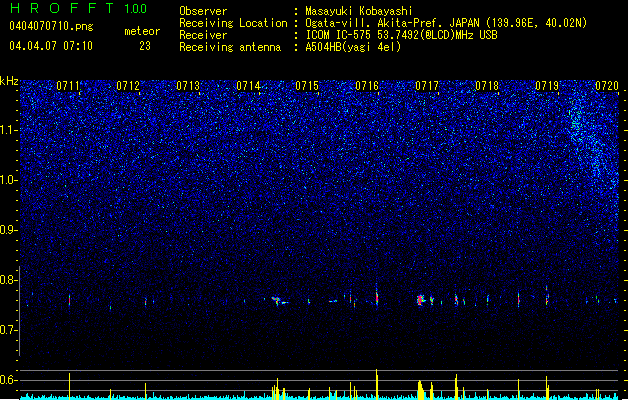Click the 0719 time marker
Screen dimensions: 629x400
547,86
